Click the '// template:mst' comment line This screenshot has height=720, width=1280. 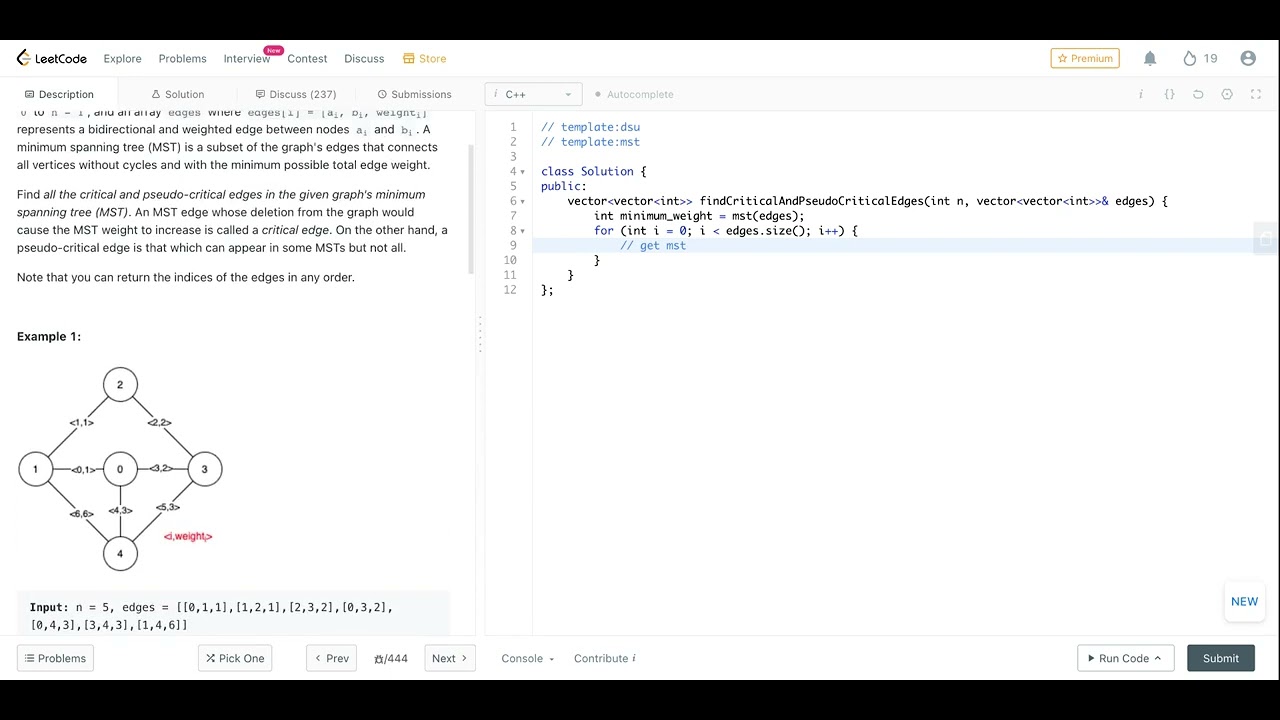coord(590,142)
